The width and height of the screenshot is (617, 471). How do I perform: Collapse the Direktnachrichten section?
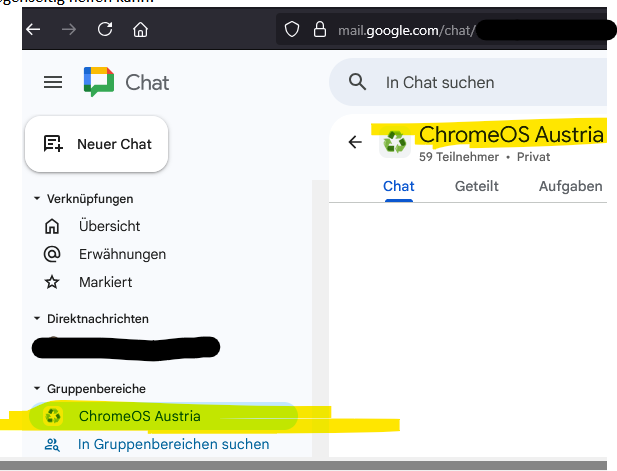click(x=37, y=319)
